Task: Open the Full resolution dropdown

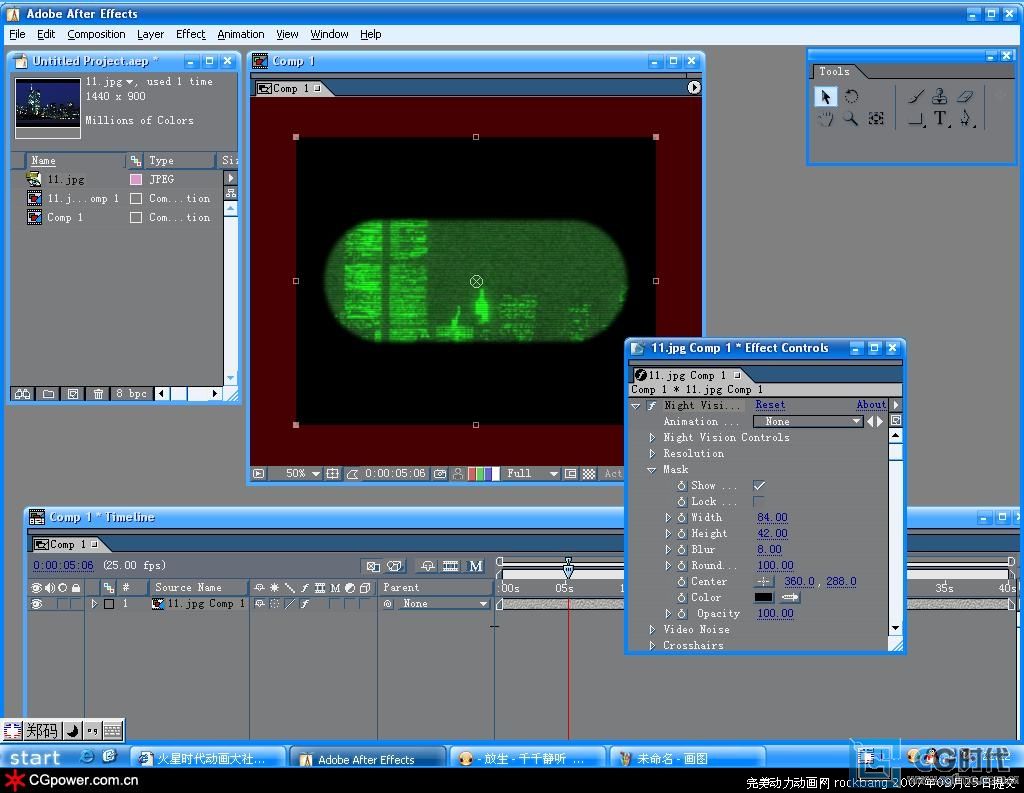Action: (532, 474)
